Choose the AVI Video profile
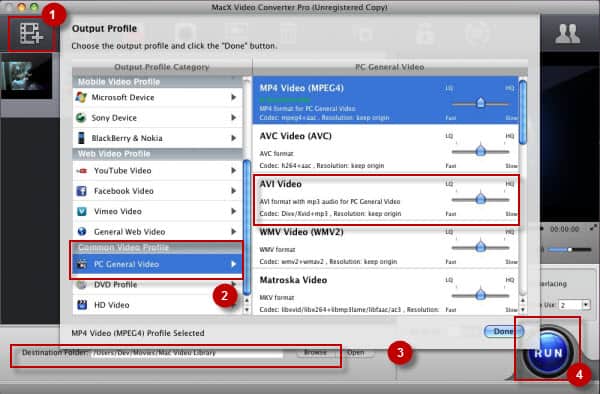 pos(385,199)
